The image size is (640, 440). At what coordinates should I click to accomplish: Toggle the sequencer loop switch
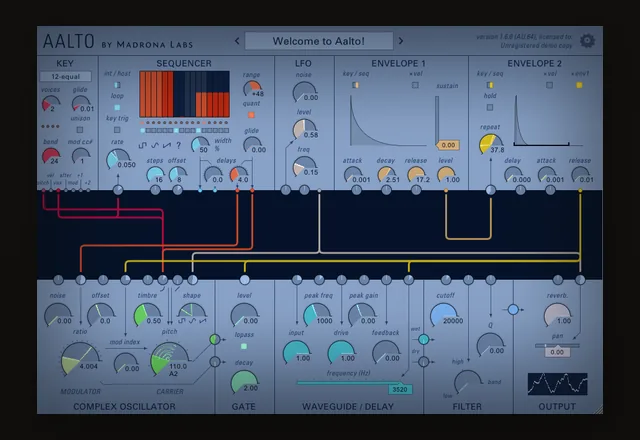point(117,107)
